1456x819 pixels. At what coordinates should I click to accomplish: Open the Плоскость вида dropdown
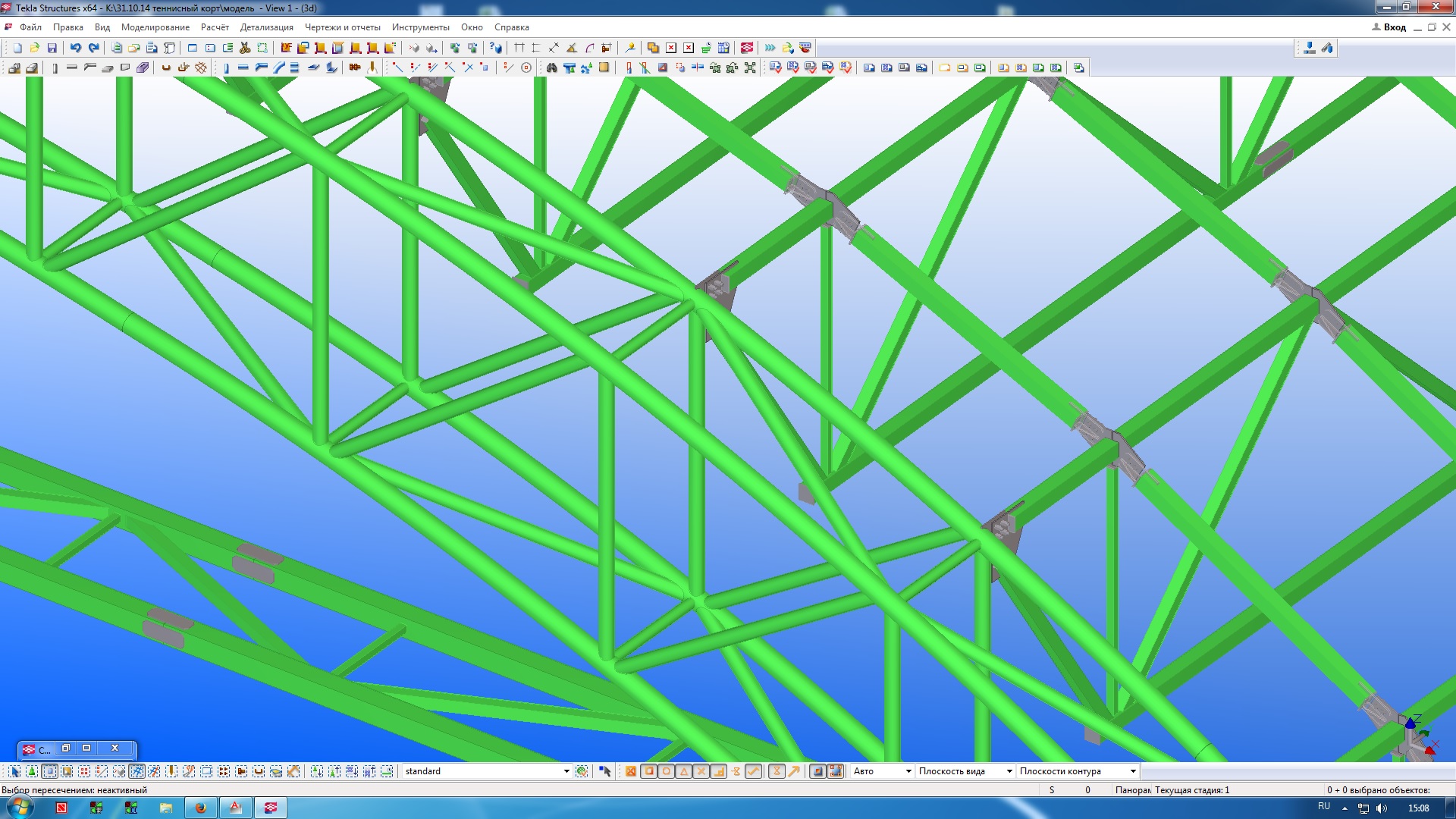click(x=1009, y=771)
